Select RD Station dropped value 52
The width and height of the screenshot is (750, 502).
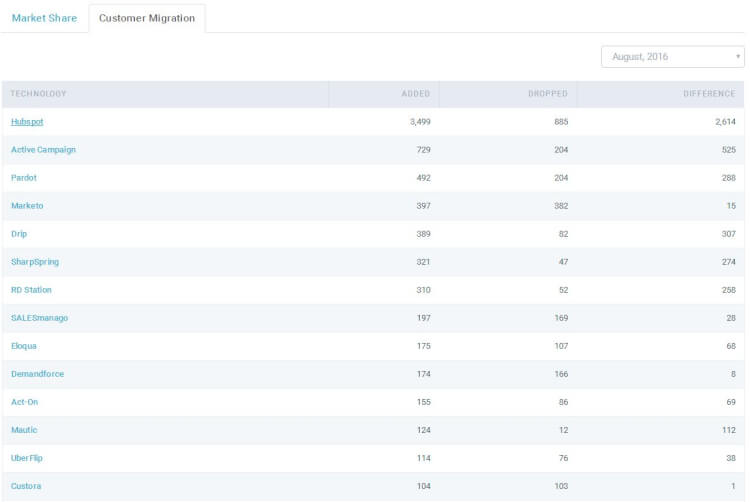coord(563,290)
